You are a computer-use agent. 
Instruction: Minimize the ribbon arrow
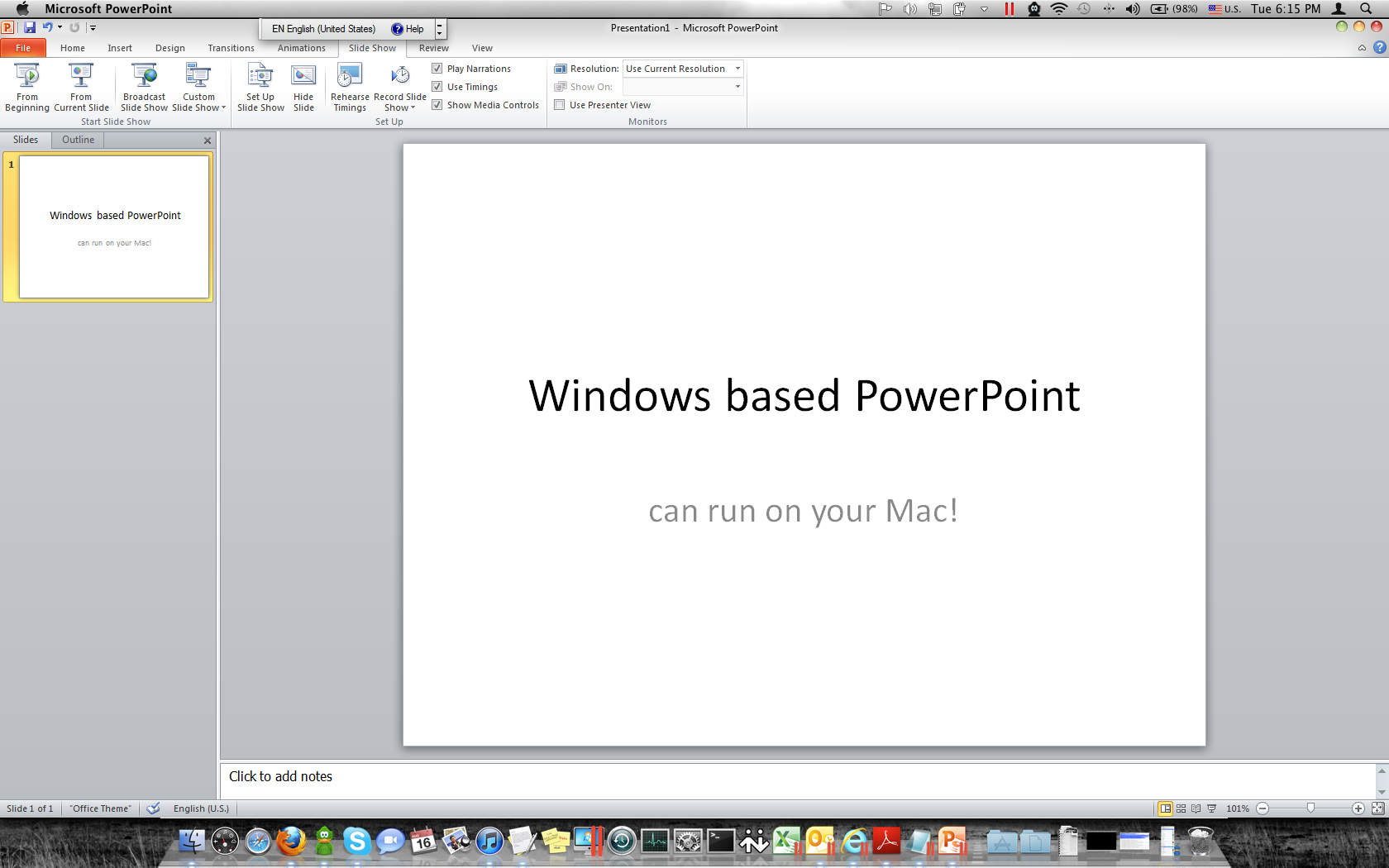click(1362, 48)
